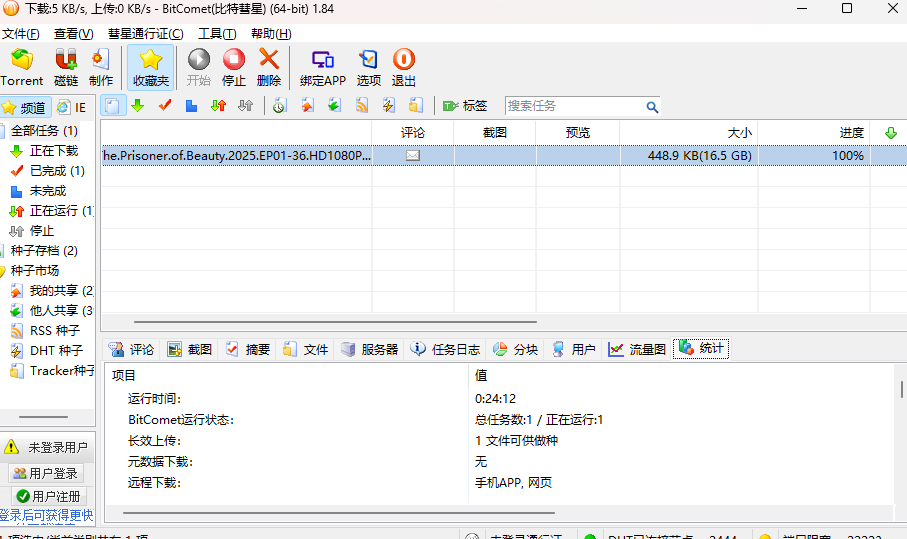Click the others-shares filter toolbar icon
The image size is (907, 539).
click(334, 105)
